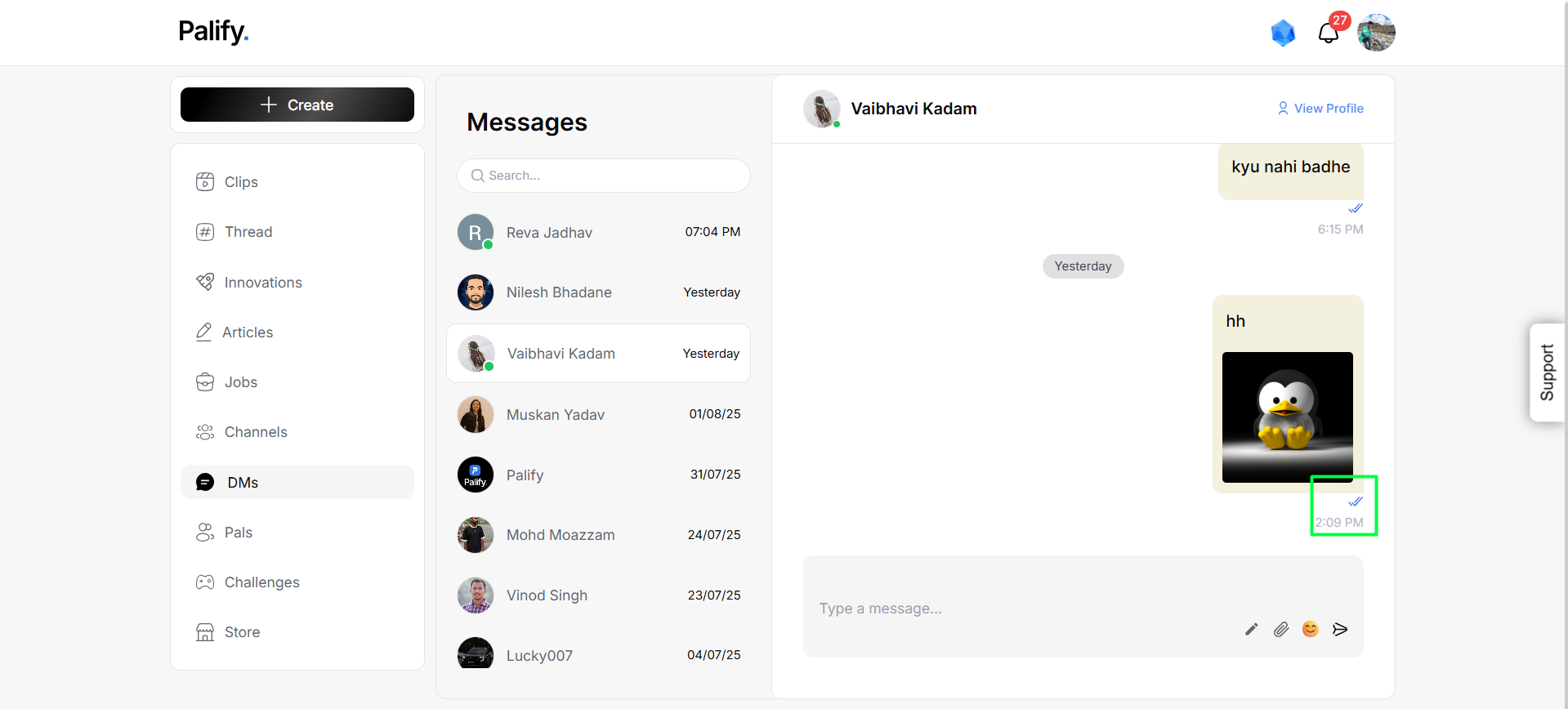Click the Create button
This screenshot has height=709, width=1568.
(297, 105)
